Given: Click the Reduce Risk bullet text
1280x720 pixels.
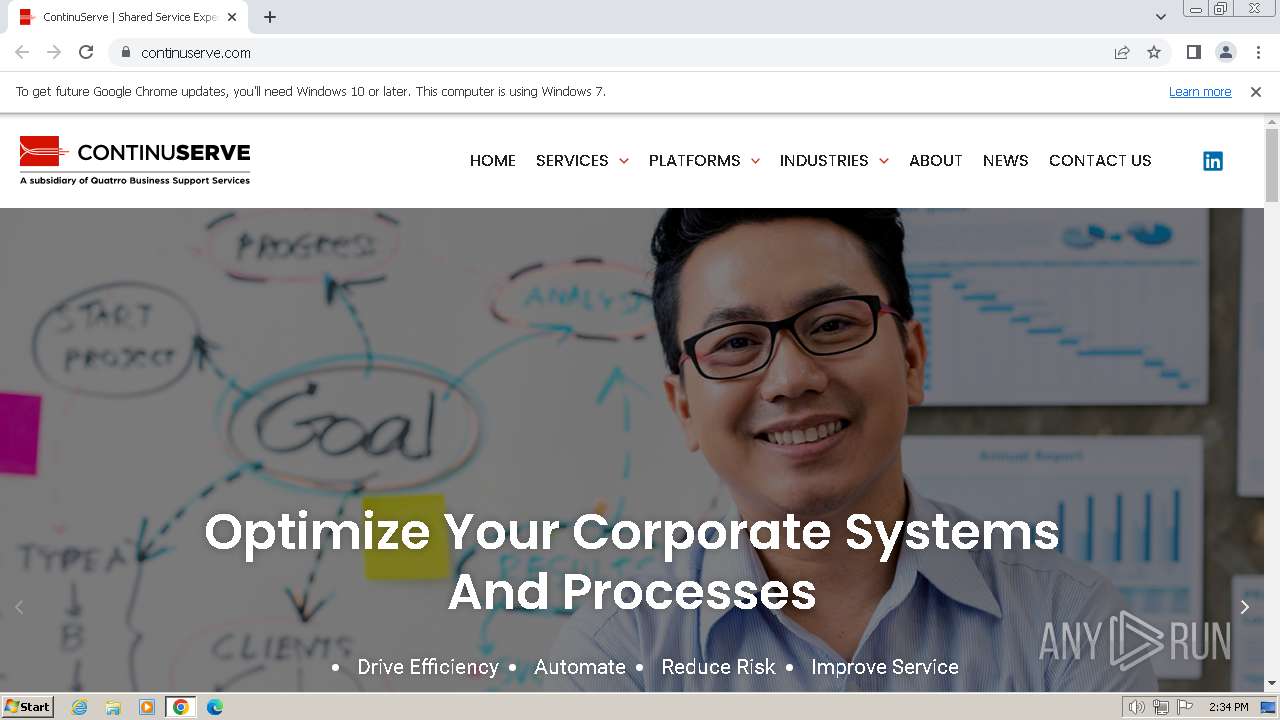Looking at the screenshot, I should (718, 667).
